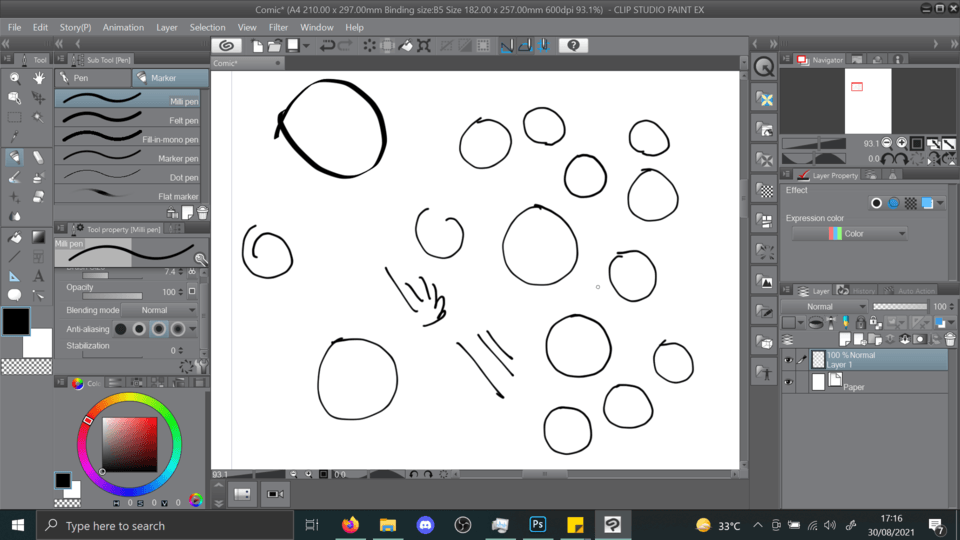Hide Layer 1 using its eye icon
Viewport: 960px width, 540px height.
pos(788,360)
